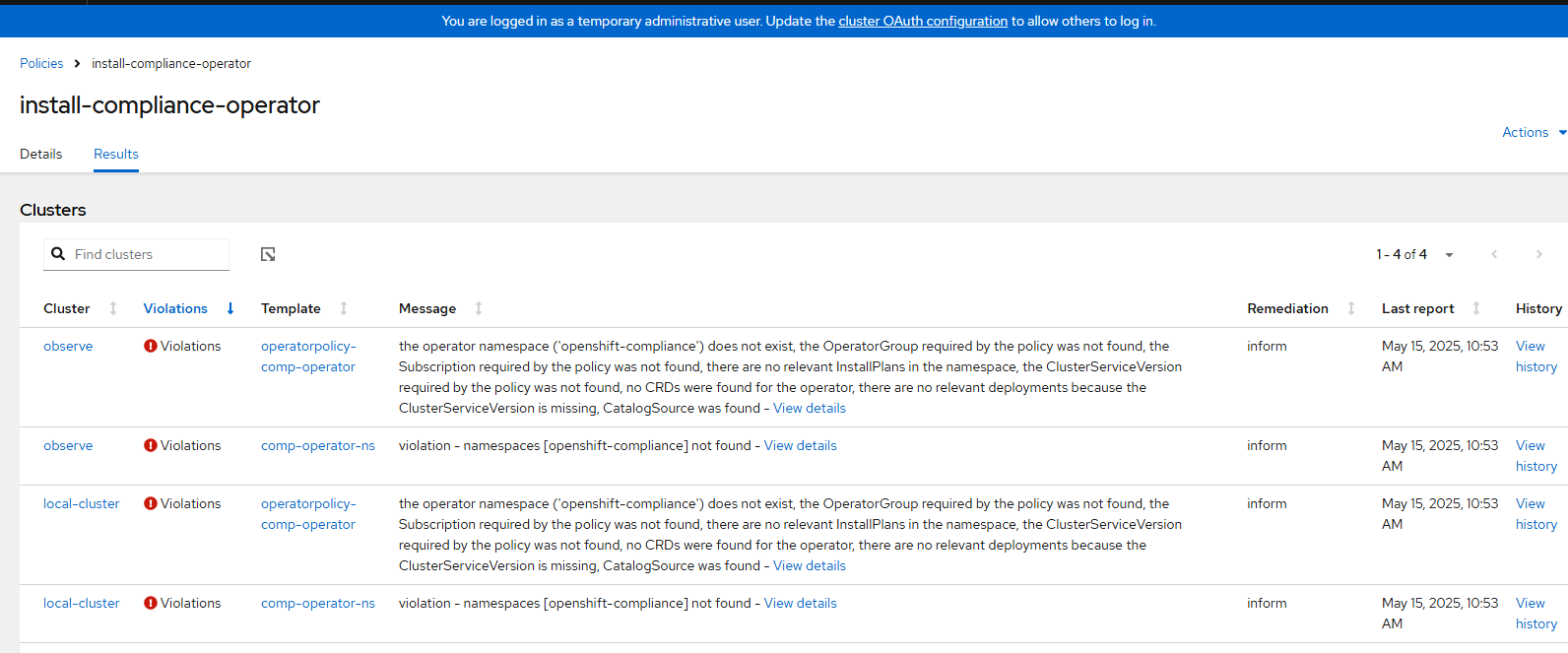Select inform remediation in first observe row

coord(1267,346)
